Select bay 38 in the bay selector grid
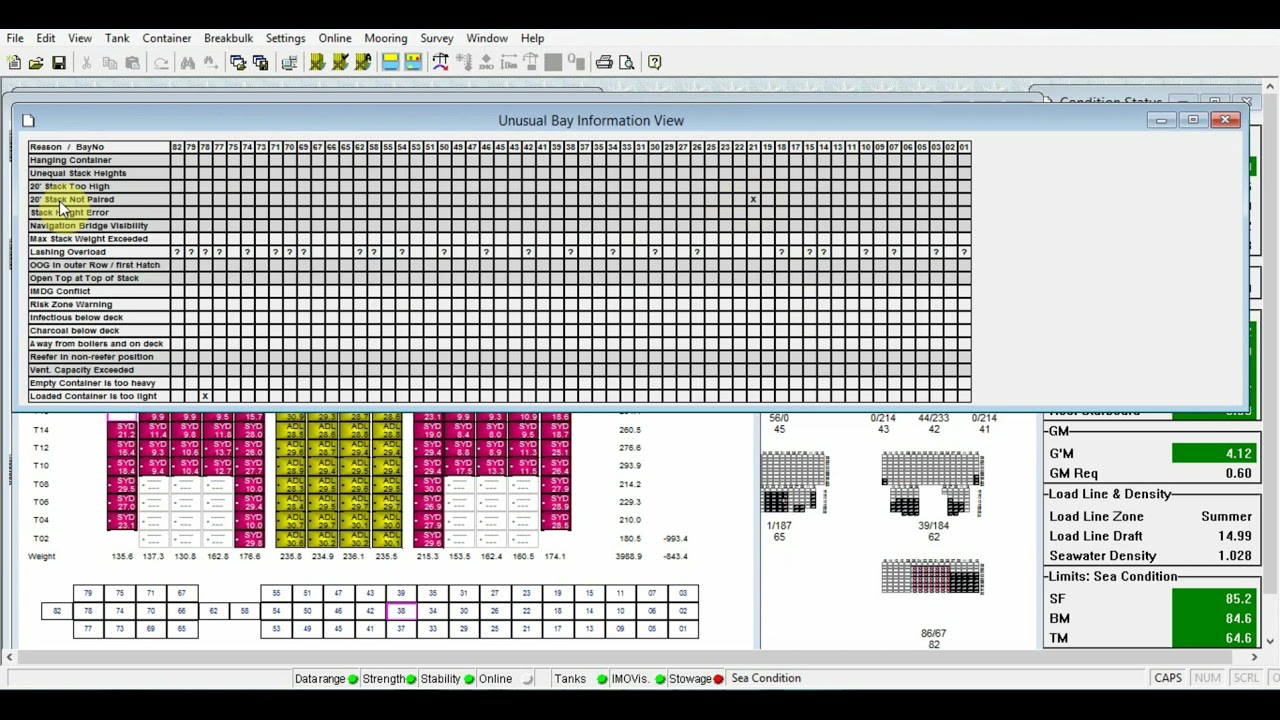1280x720 pixels. tap(401, 611)
